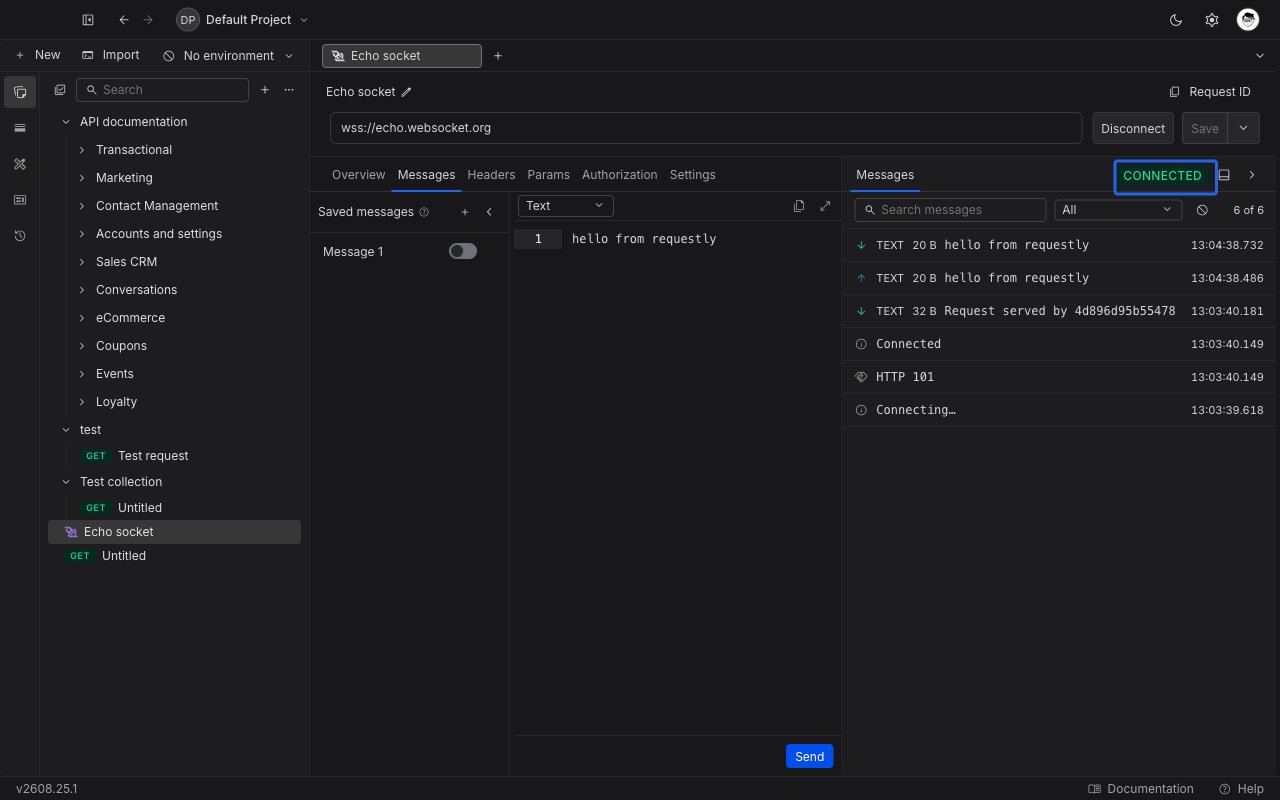Select the Echo socket tree item
The height and width of the screenshot is (800, 1280).
point(174,532)
